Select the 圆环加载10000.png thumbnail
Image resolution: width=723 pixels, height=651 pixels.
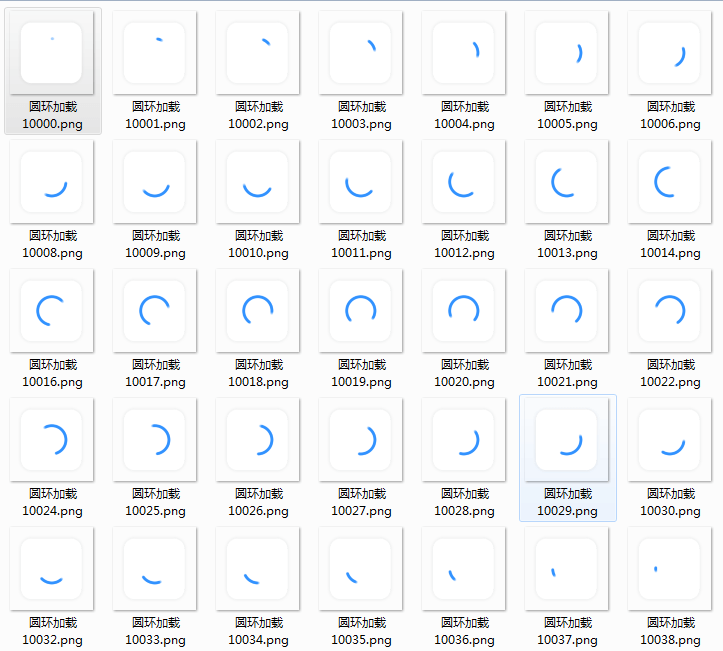[x=52, y=52]
